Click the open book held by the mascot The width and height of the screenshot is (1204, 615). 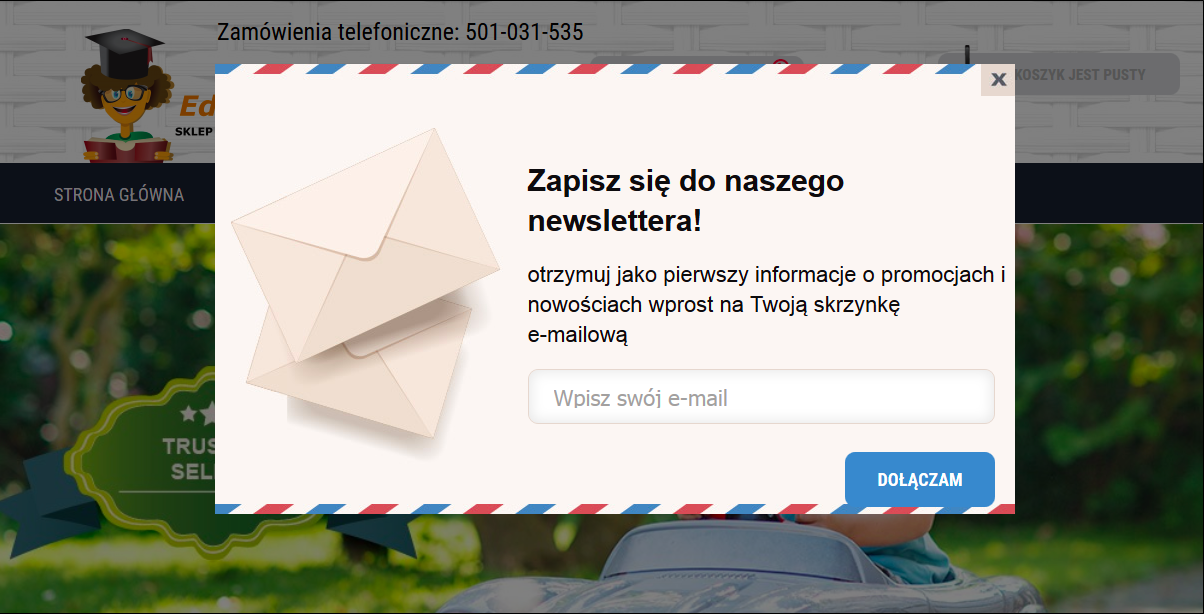[x=127, y=150]
